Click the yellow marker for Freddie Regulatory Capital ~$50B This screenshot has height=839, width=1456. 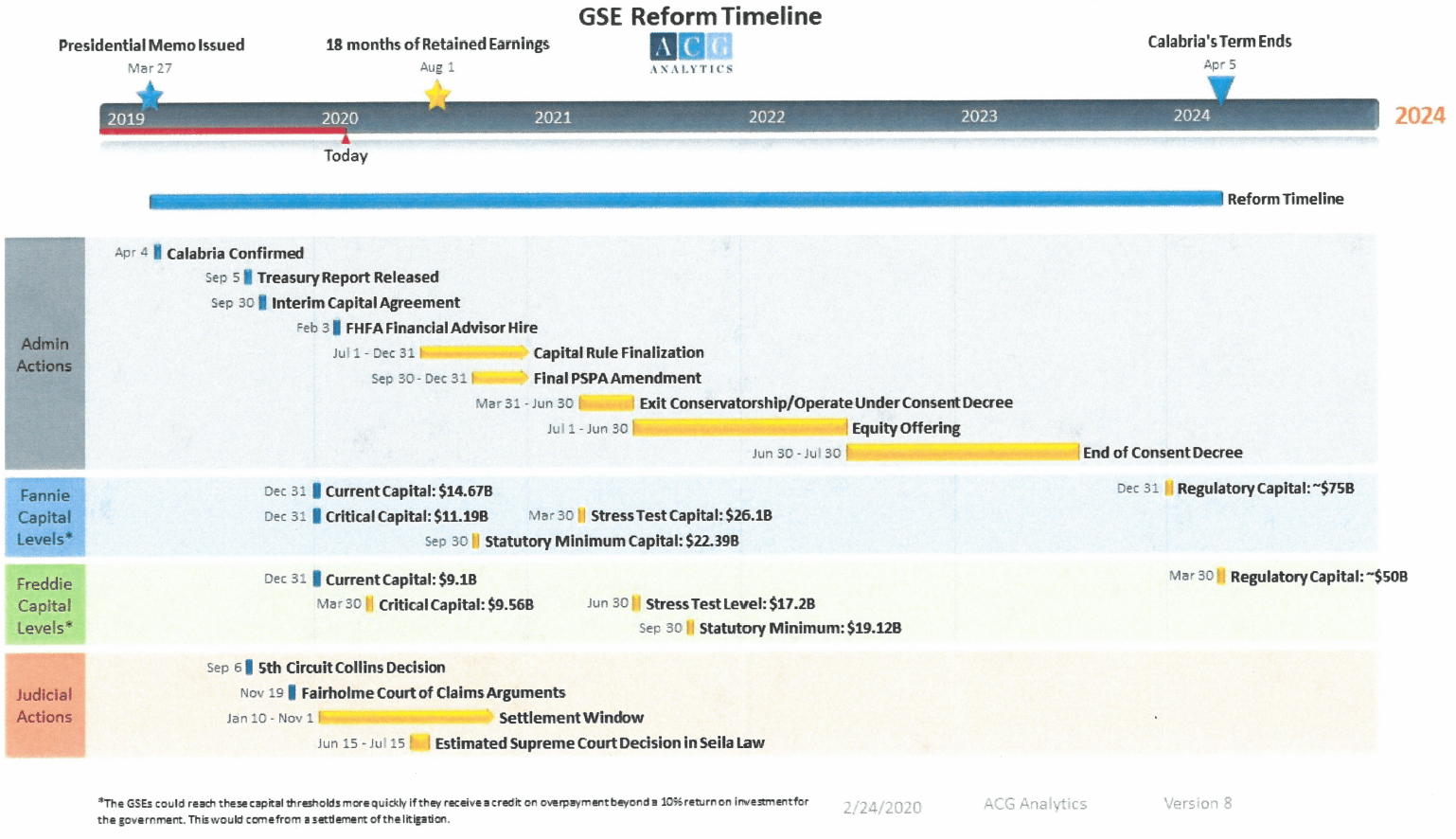[x=1221, y=576]
